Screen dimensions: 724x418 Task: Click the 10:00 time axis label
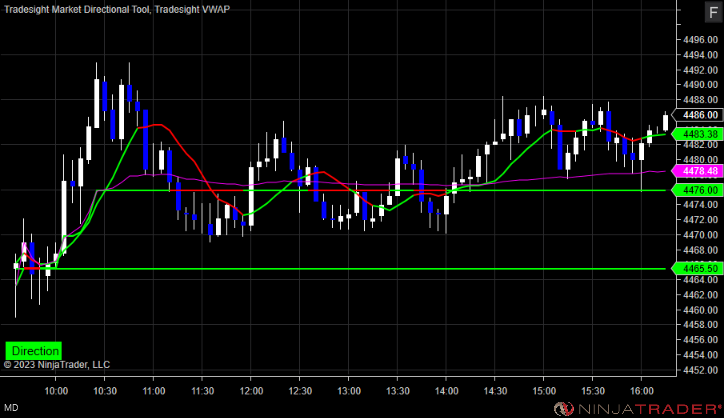click(56, 391)
